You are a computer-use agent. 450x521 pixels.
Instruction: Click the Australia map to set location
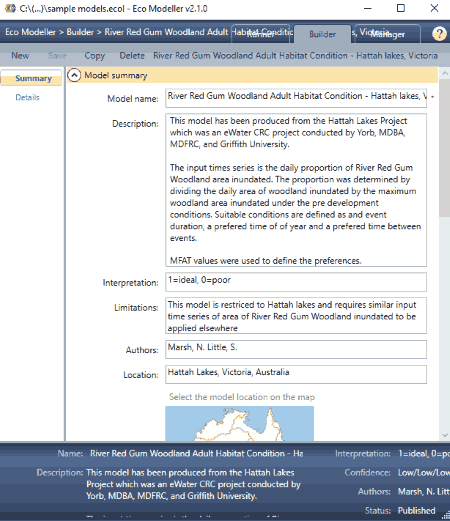coord(239,424)
